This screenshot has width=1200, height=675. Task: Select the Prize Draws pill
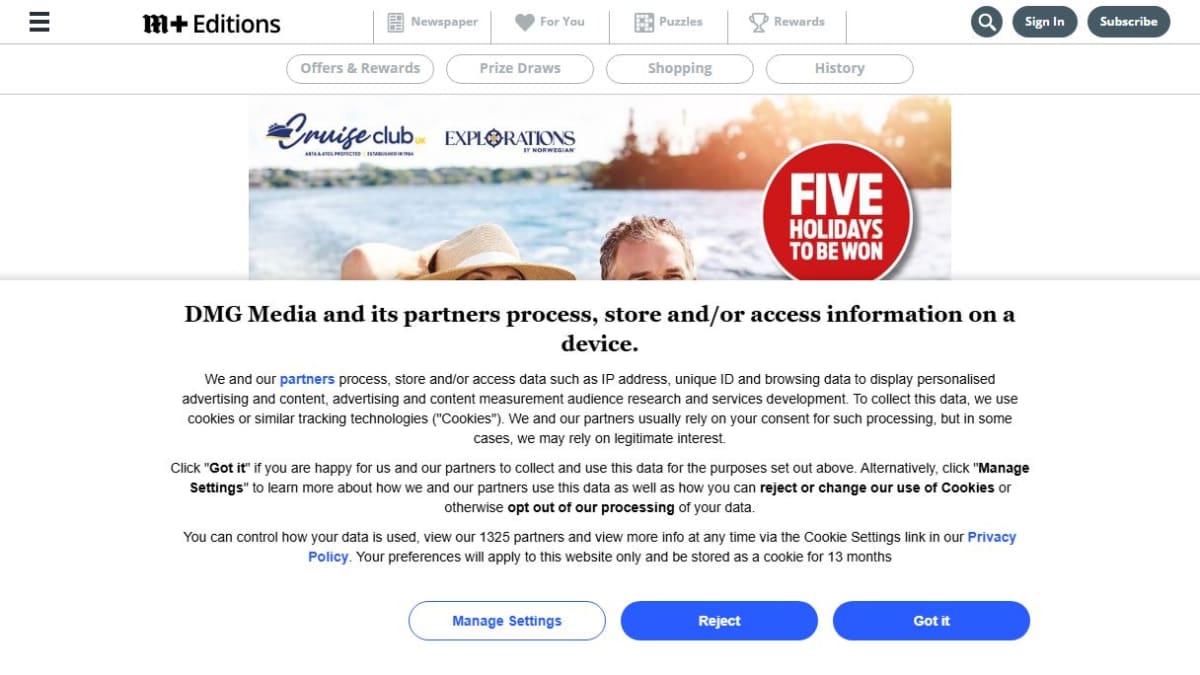point(520,69)
